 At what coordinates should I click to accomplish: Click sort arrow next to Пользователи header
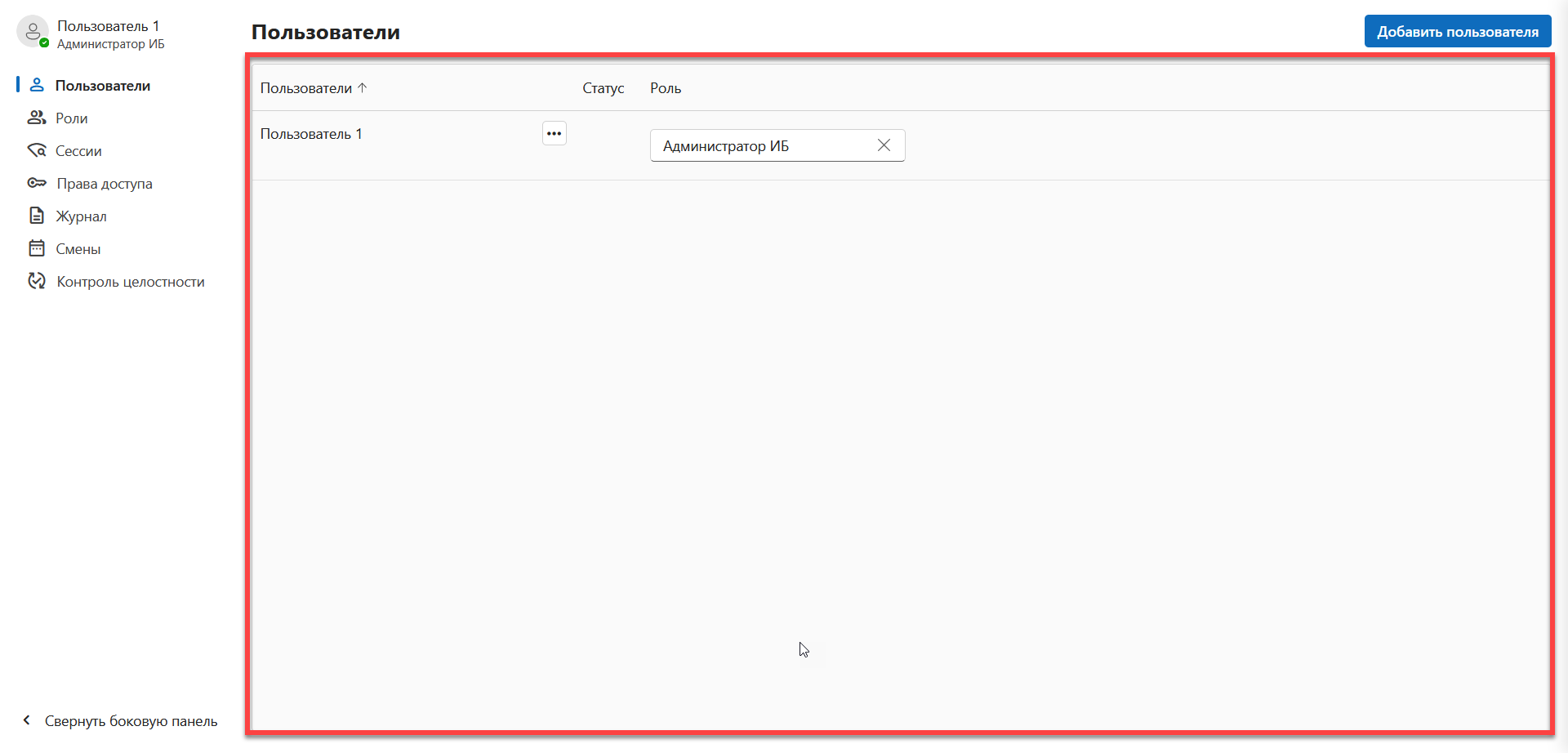click(363, 87)
